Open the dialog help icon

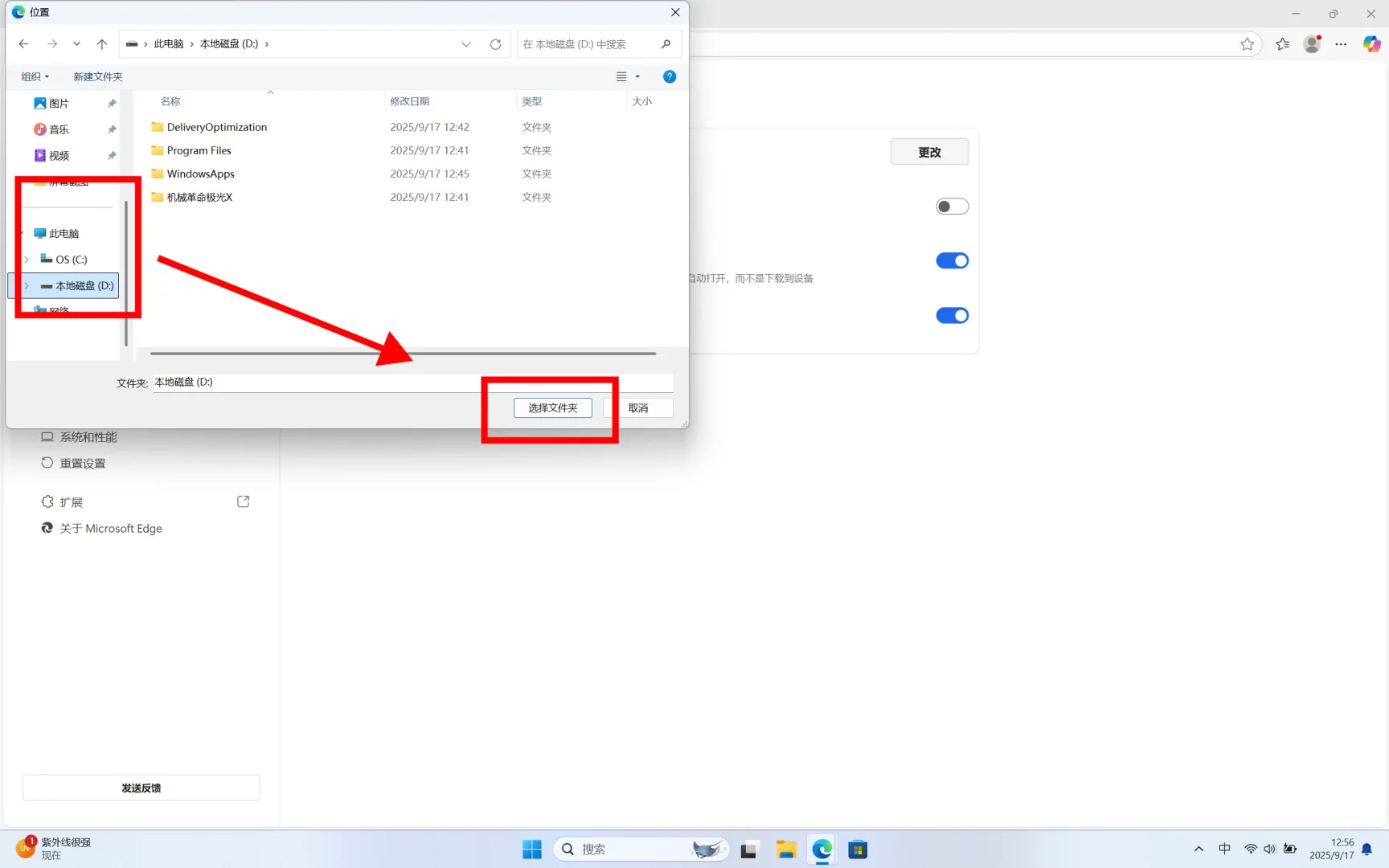tap(670, 76)
